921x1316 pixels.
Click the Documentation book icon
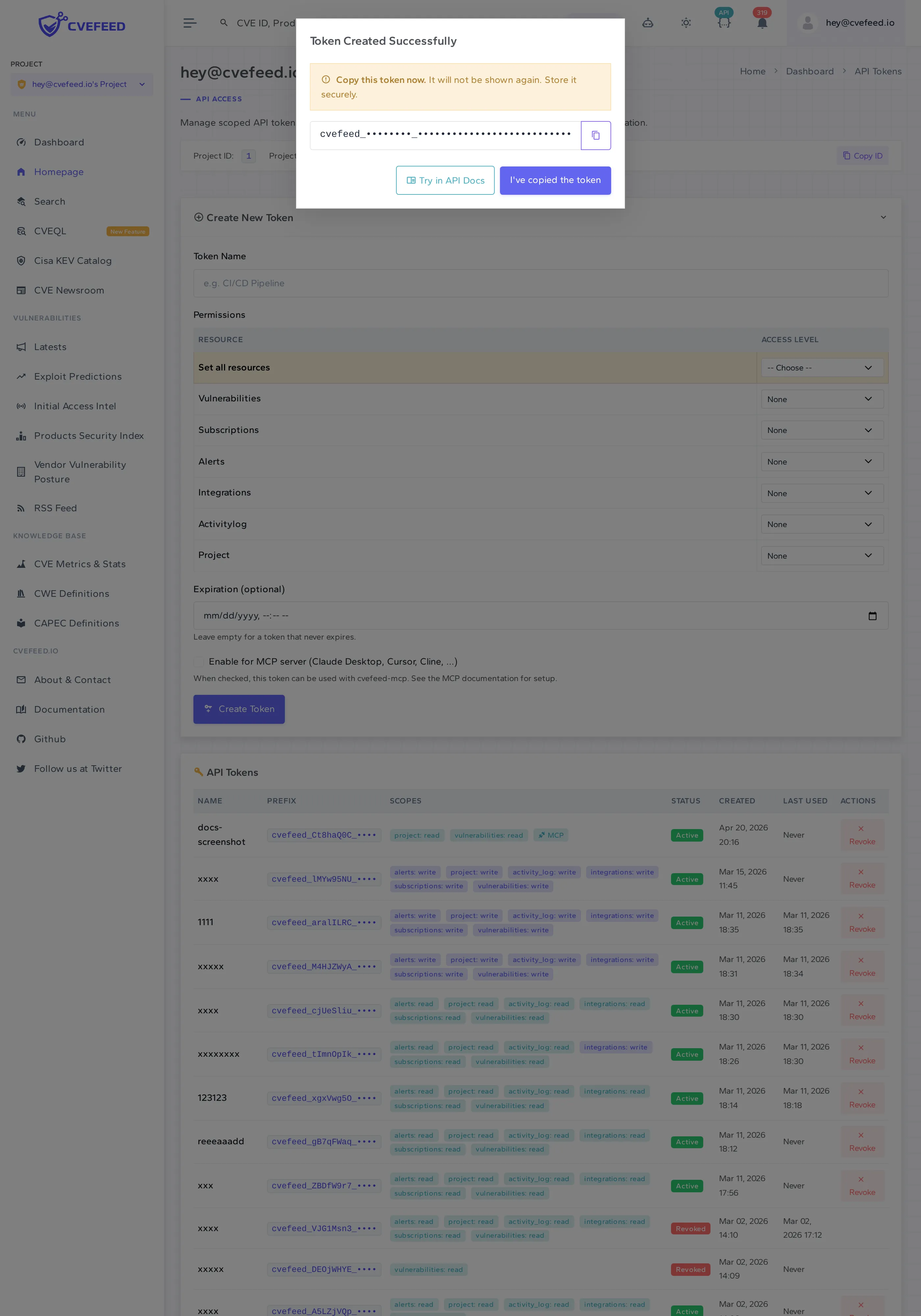click(21, 710)
